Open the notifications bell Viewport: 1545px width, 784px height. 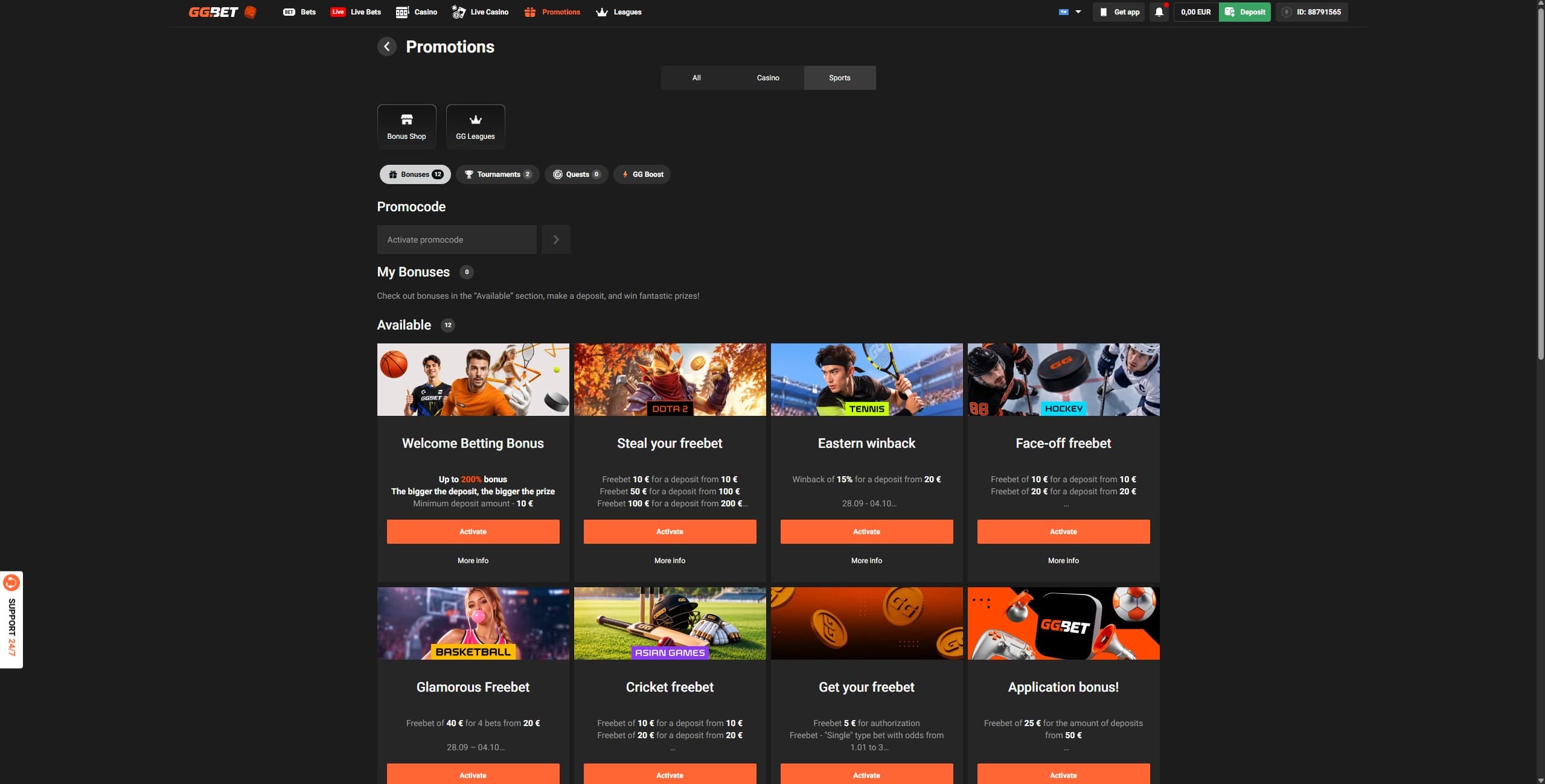(x=1159, y=12)
